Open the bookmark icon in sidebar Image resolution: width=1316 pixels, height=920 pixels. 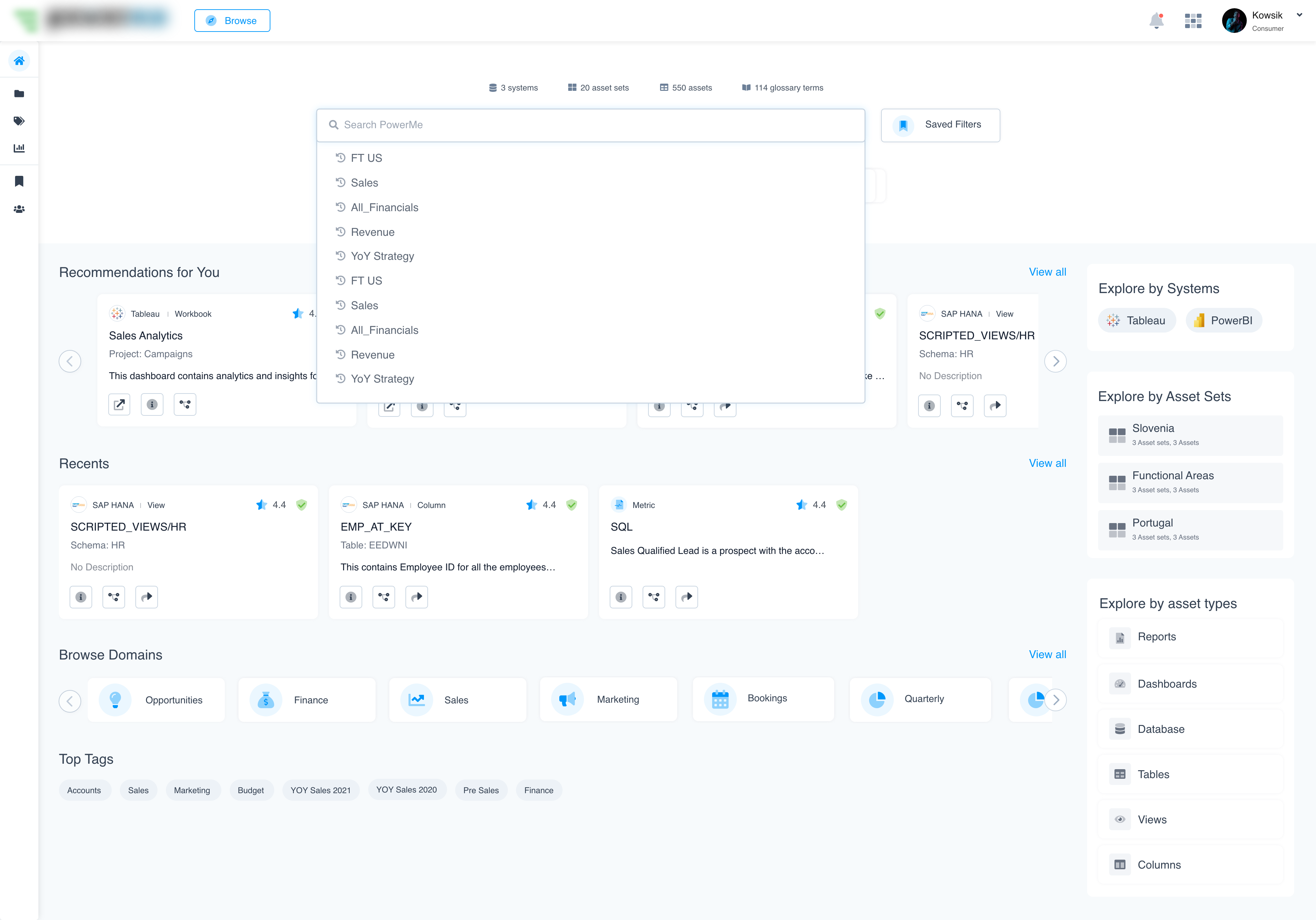tap(19, 181)
